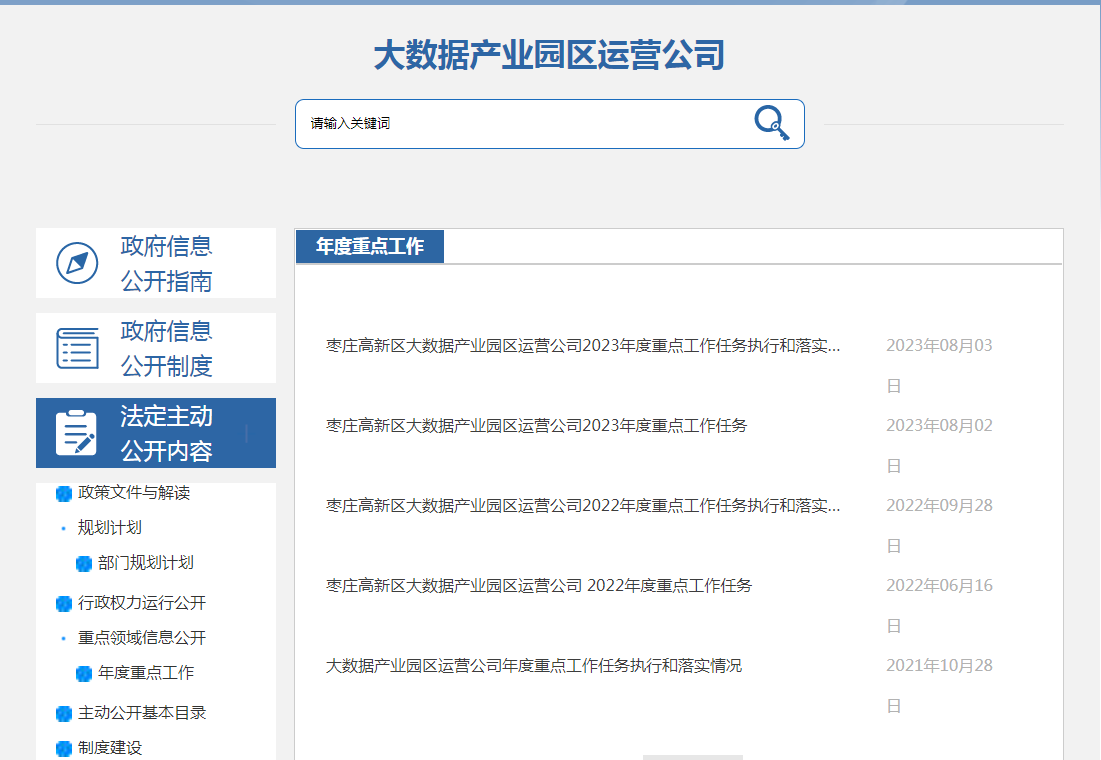
Task: Click the compass icon for 政府信息公开指南
Action: (77, 263)
